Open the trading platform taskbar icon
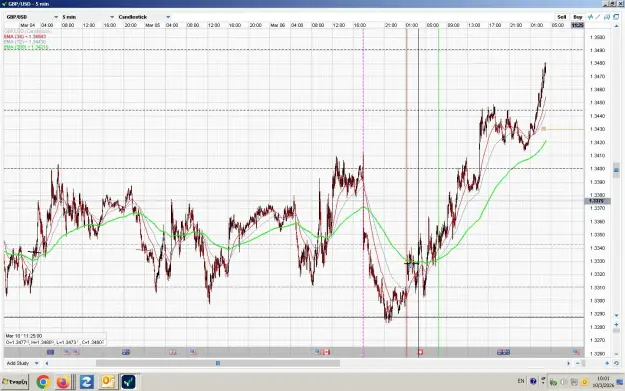This screenshot has width=625, height=391. pos(129,382)
